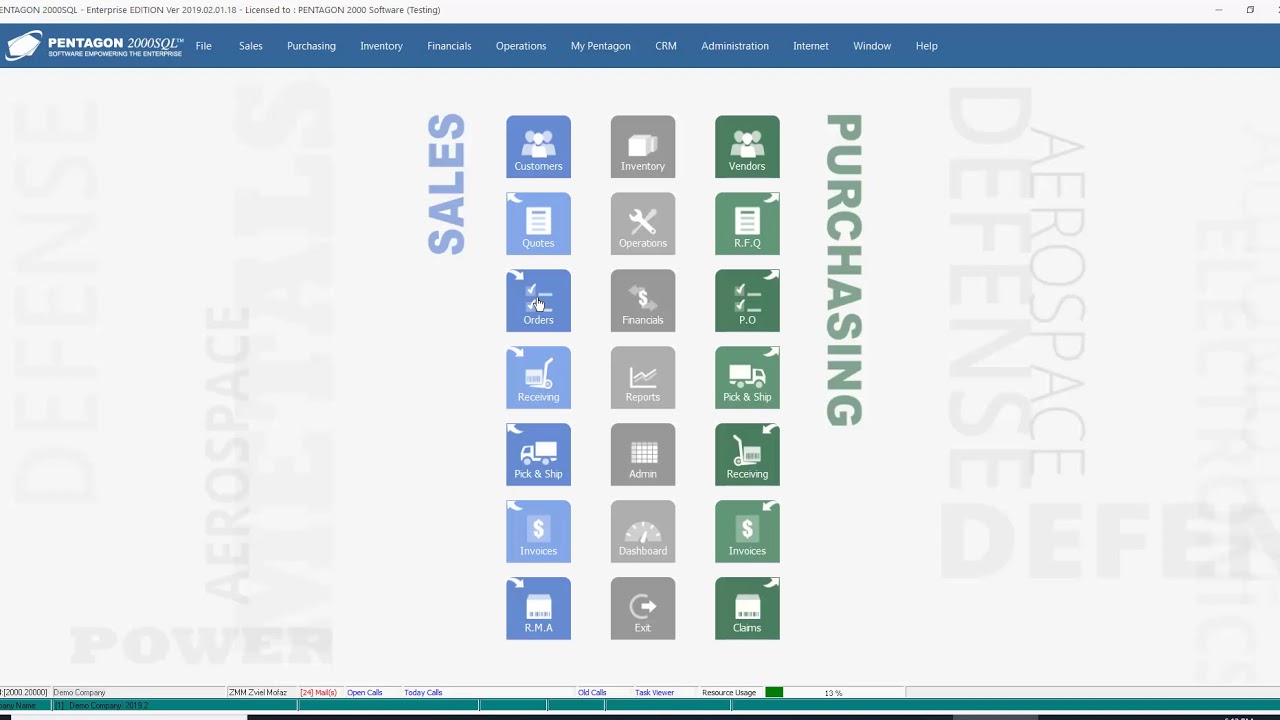
Task: Click the Resource Usage label
Action: click(x=729, y=692)
